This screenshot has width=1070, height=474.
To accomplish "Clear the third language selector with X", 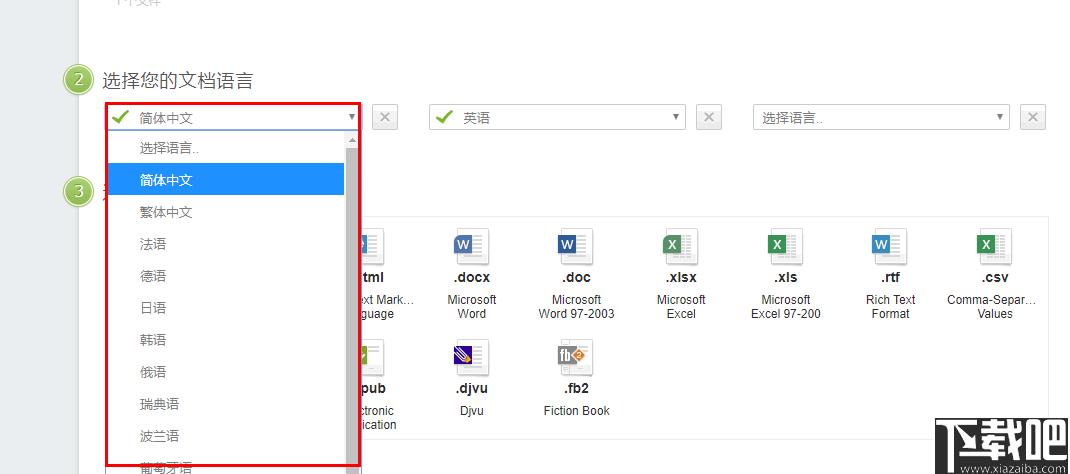I will [x=1032, y=117].
